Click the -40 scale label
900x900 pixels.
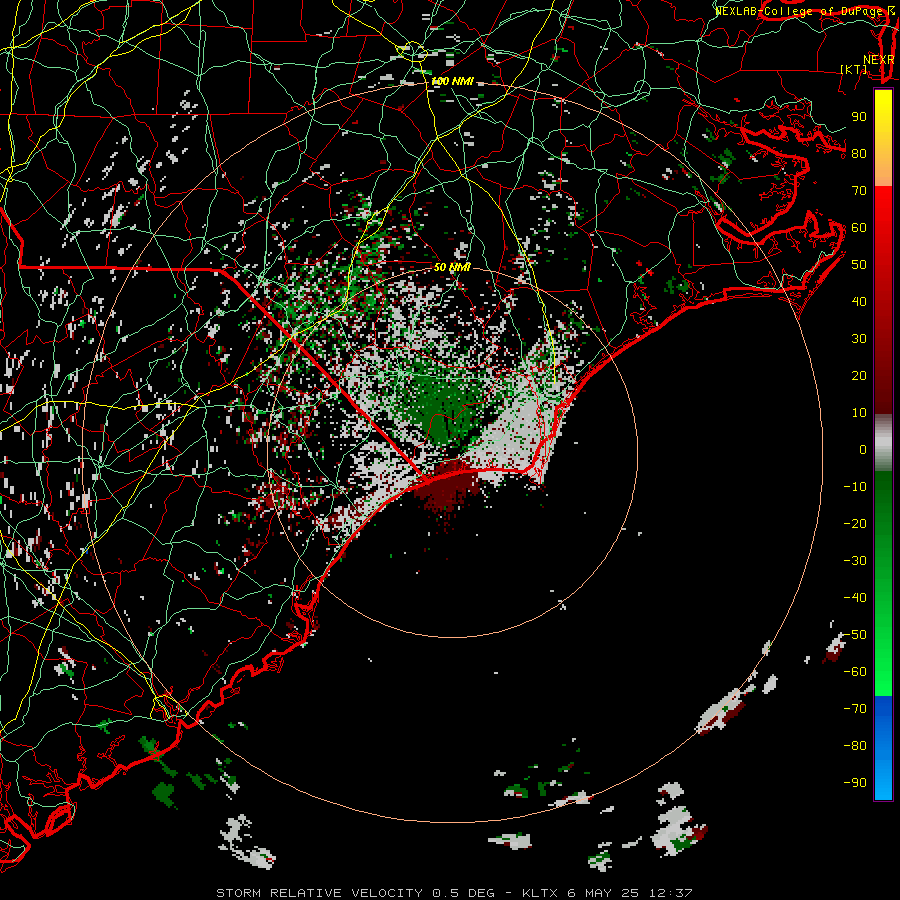(x=855, y=598)
